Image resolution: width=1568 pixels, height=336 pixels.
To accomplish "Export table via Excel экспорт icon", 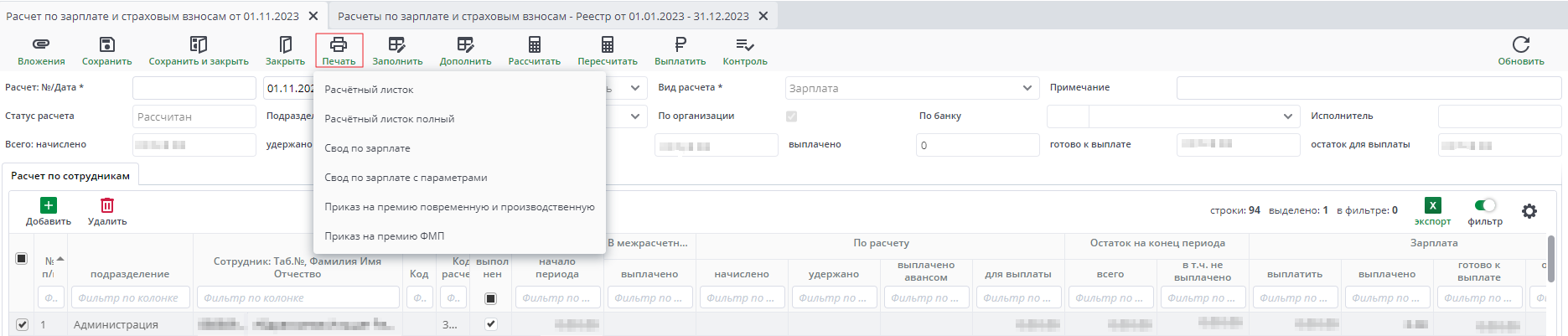I will point(1433,205).
